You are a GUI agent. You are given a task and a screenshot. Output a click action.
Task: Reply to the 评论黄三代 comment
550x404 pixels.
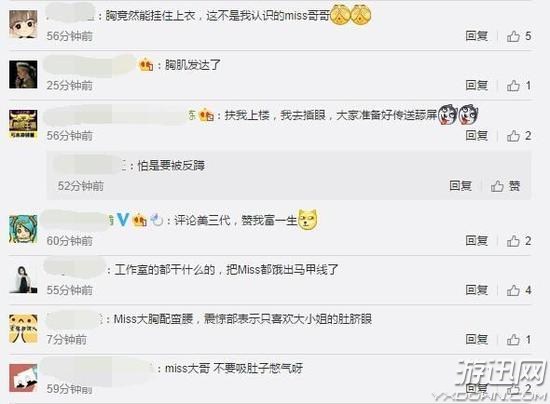476,241
